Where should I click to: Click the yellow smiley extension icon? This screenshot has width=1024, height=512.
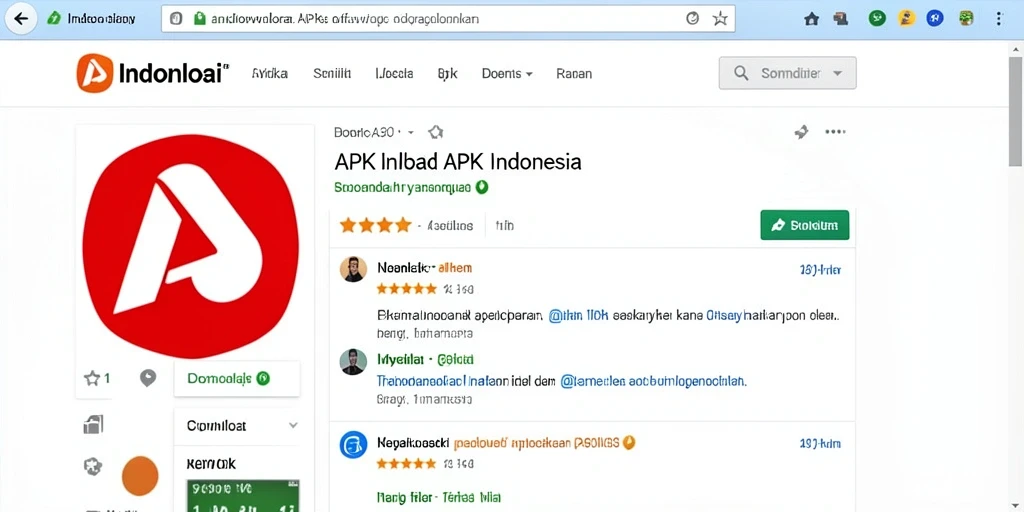[x=906, y=18]
